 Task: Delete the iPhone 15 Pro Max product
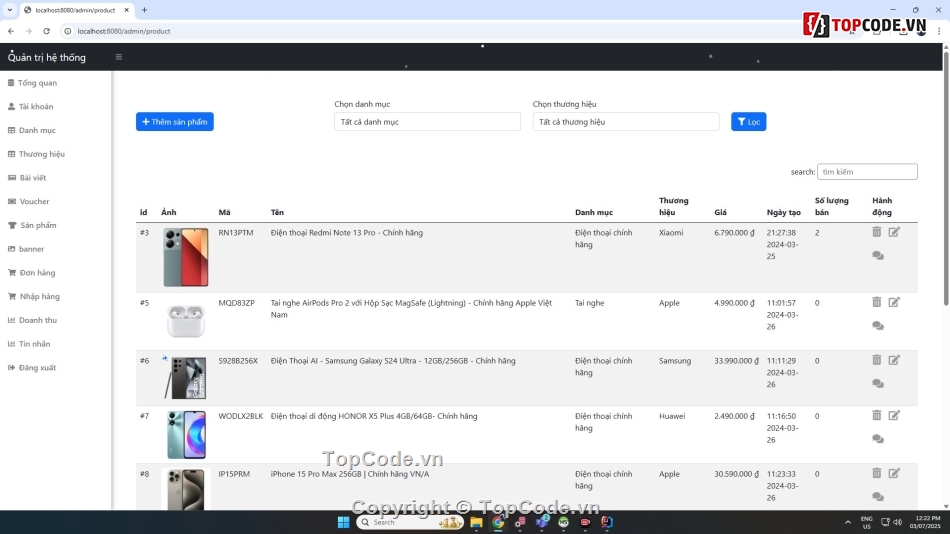tap(877, 473)
